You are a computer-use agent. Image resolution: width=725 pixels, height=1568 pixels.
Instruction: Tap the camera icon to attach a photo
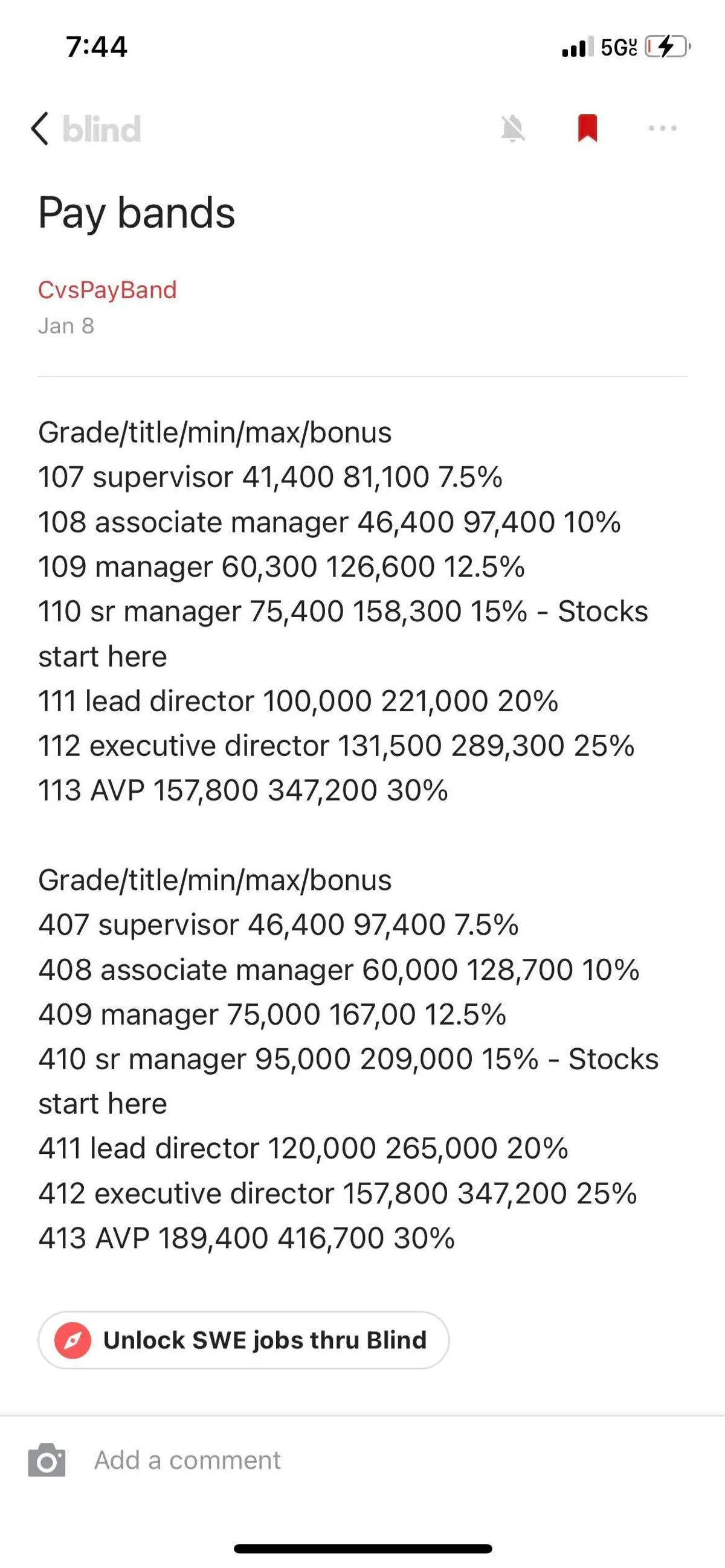pyautogui.click(x=47, y=1460)
